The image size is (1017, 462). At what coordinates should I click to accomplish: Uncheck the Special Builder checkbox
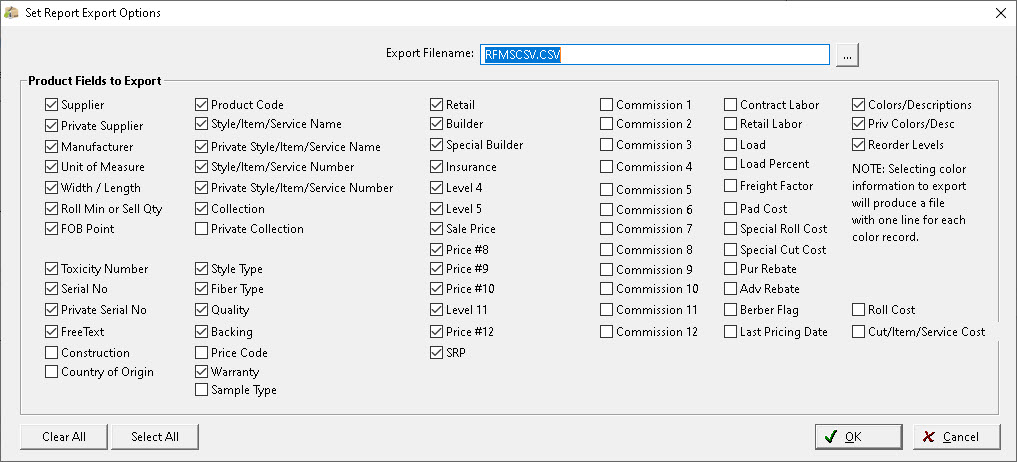tap(437, 145)
